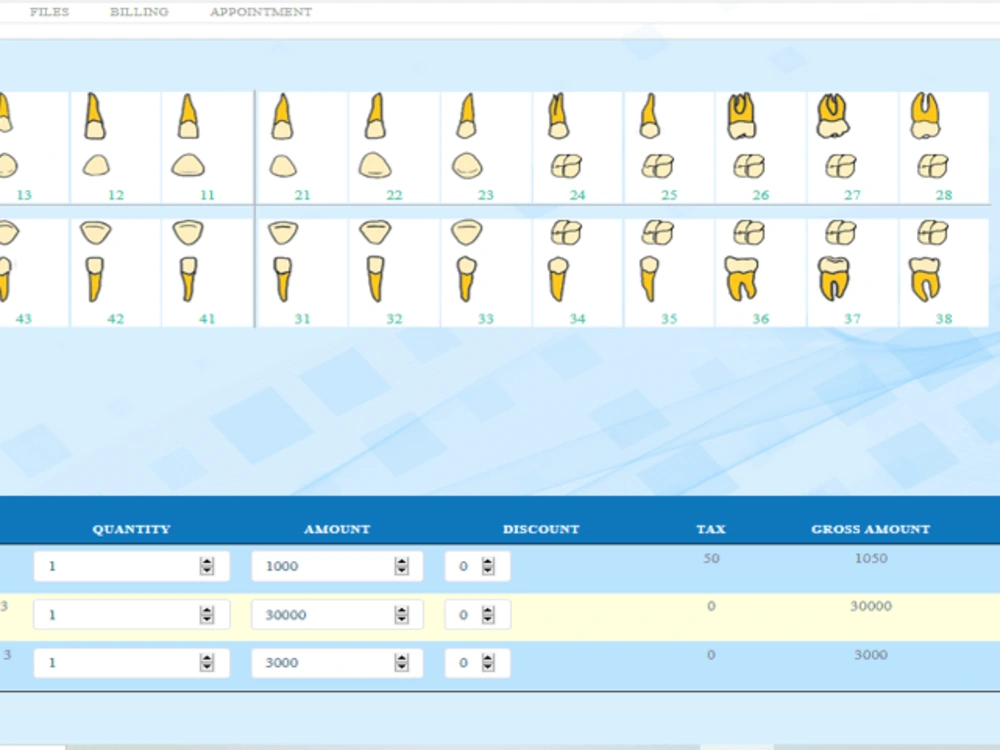Focus the amount field showing 1000

(337, 566)
